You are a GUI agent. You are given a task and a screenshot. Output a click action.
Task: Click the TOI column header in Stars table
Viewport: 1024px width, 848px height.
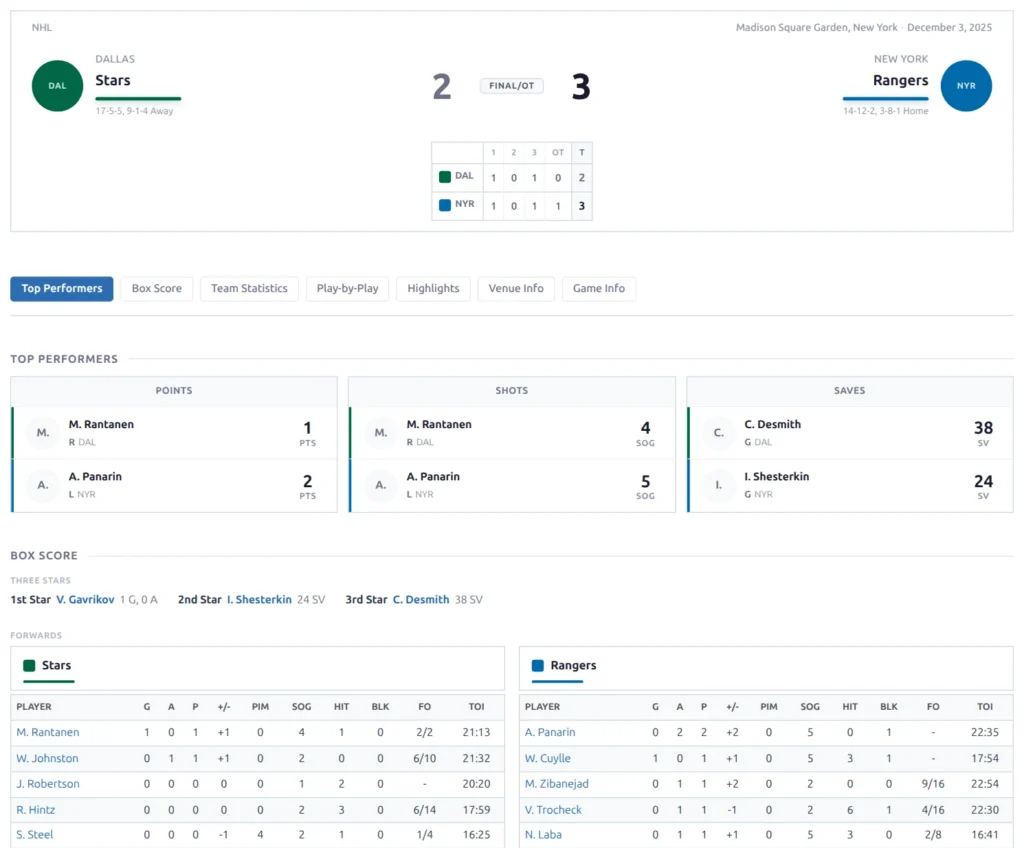pos(476,707)
